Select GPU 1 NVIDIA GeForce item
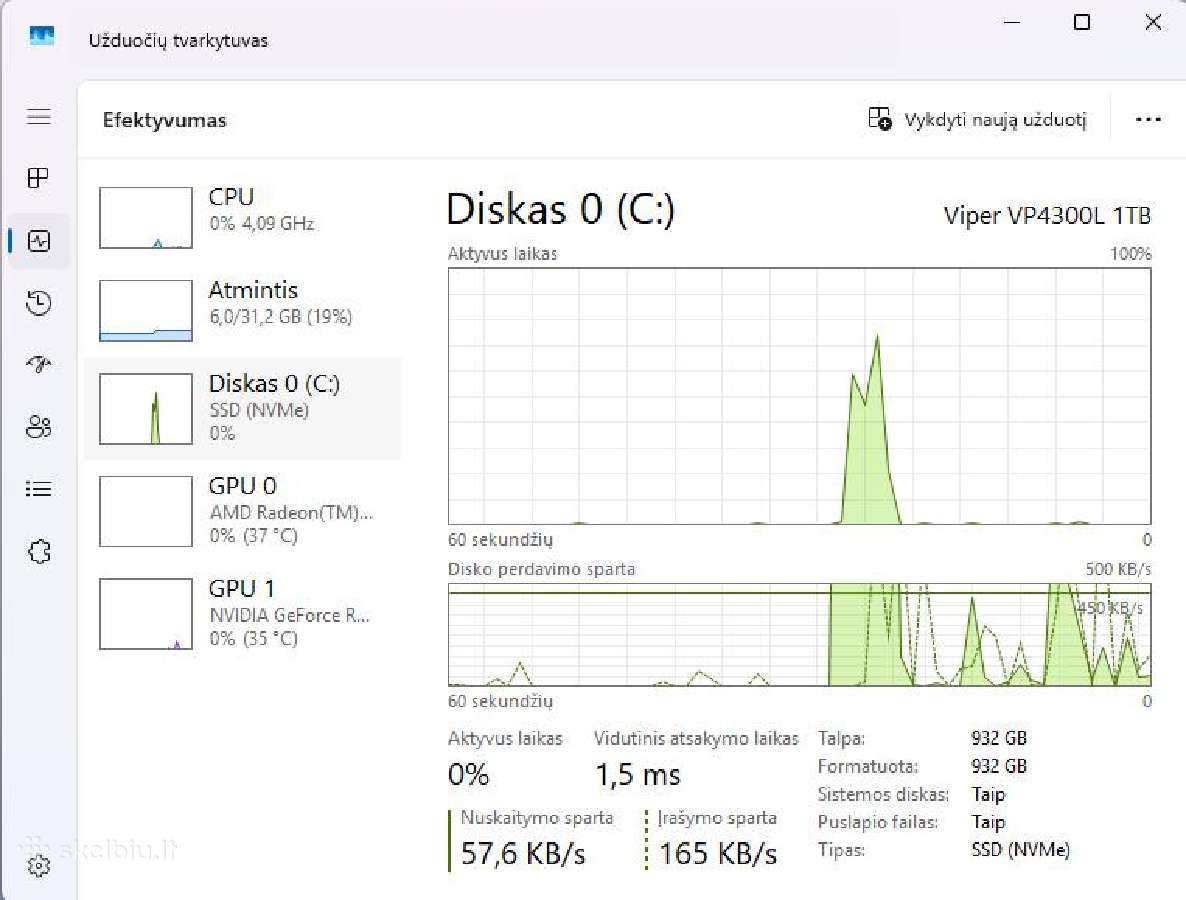 (x=242, y=613)
